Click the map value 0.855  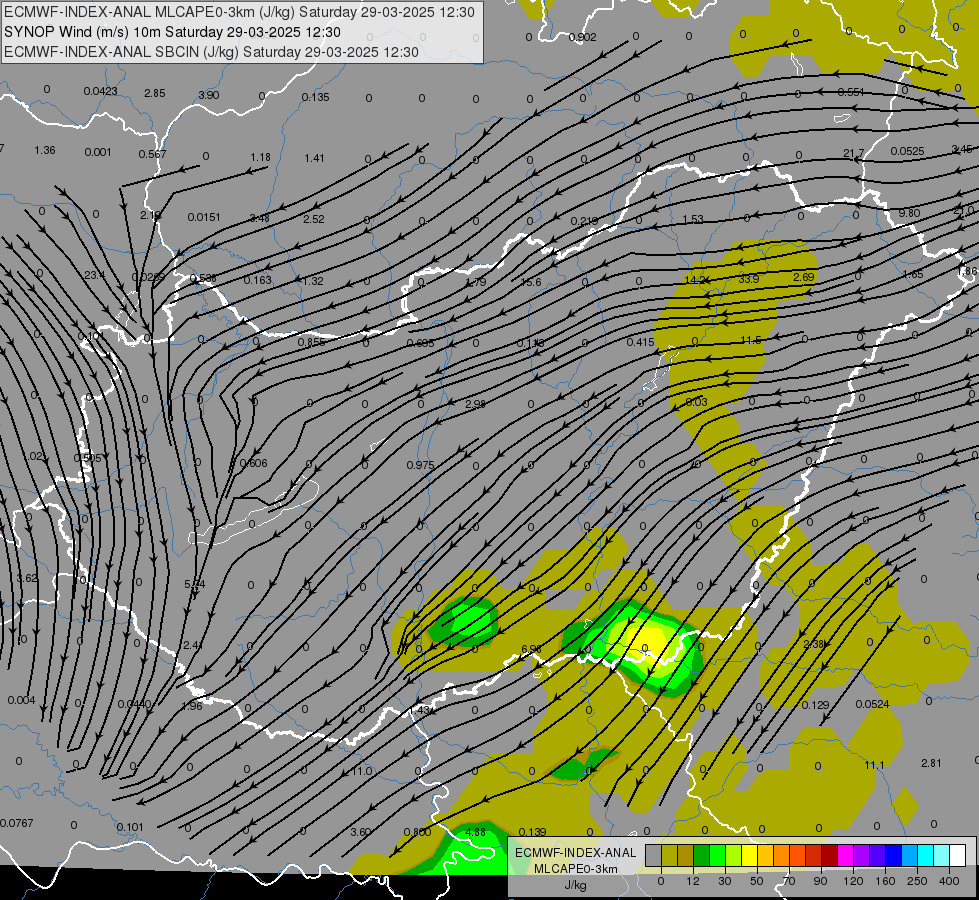311,342
